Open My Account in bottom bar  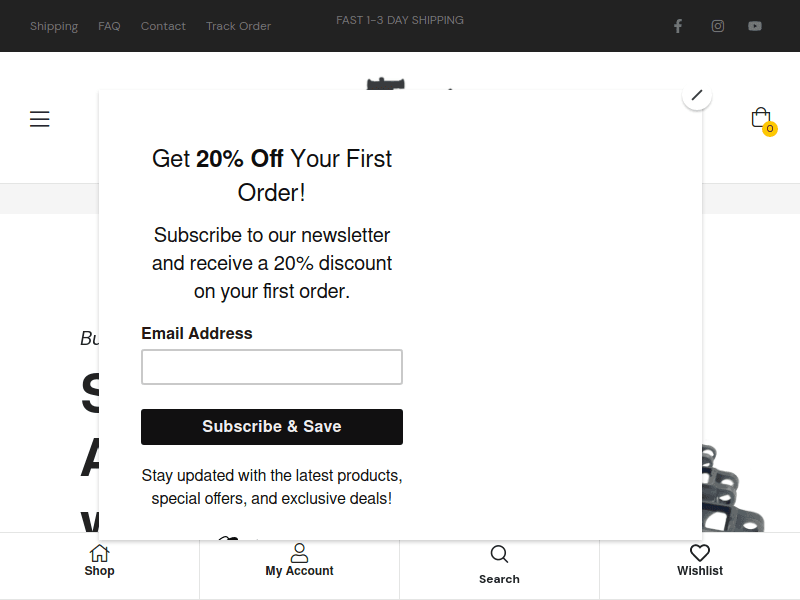pyautogui.click(x=299, y=561)
